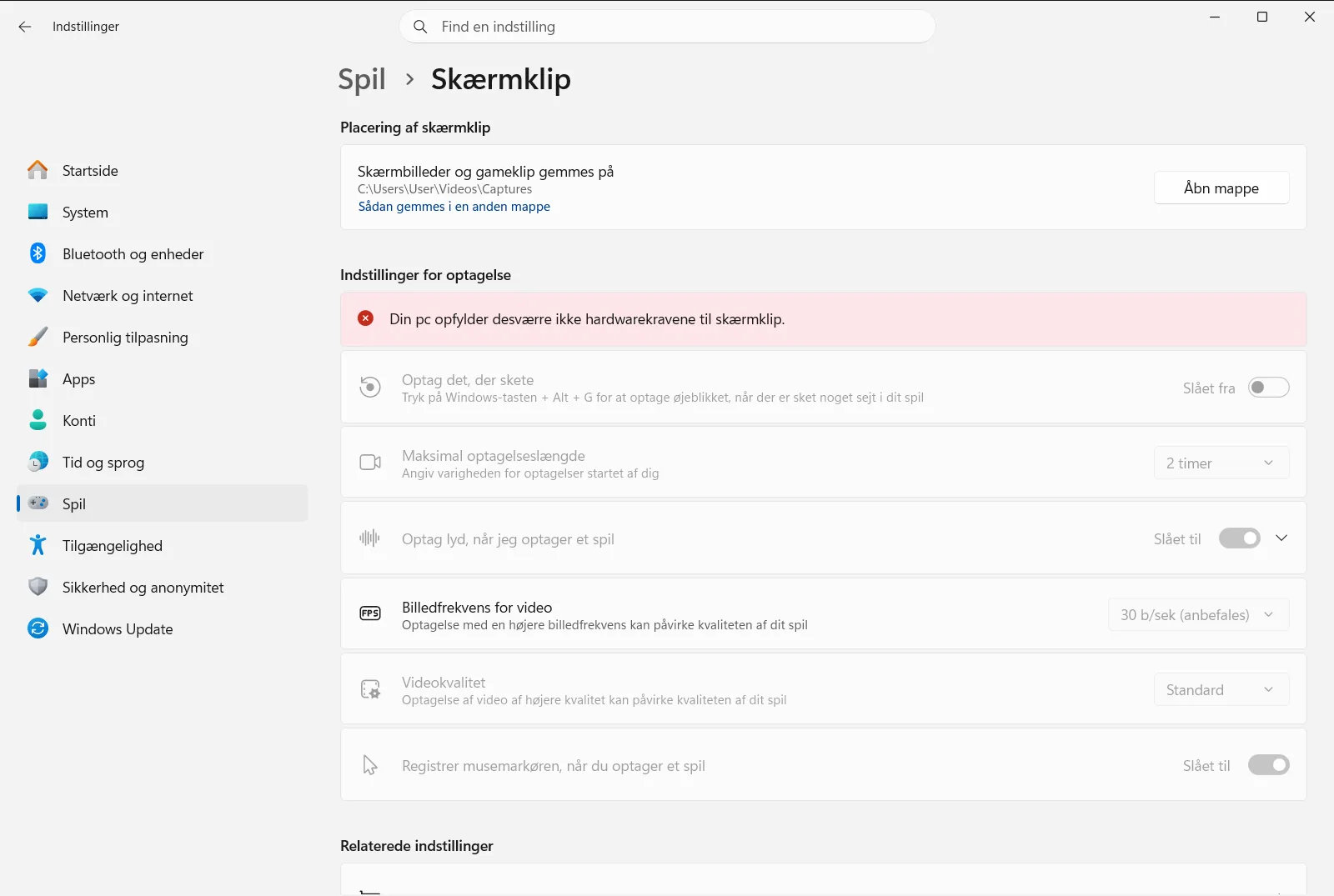Open 'Sådan gemmes i en anden mappe' link
The height and width of the screenshot is (896, 1334).
(x=454, y=207)
